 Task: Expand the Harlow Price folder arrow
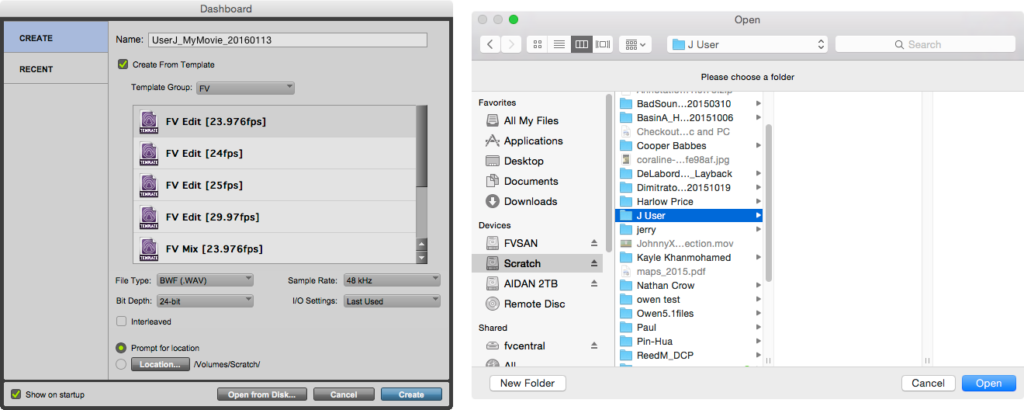758,202
